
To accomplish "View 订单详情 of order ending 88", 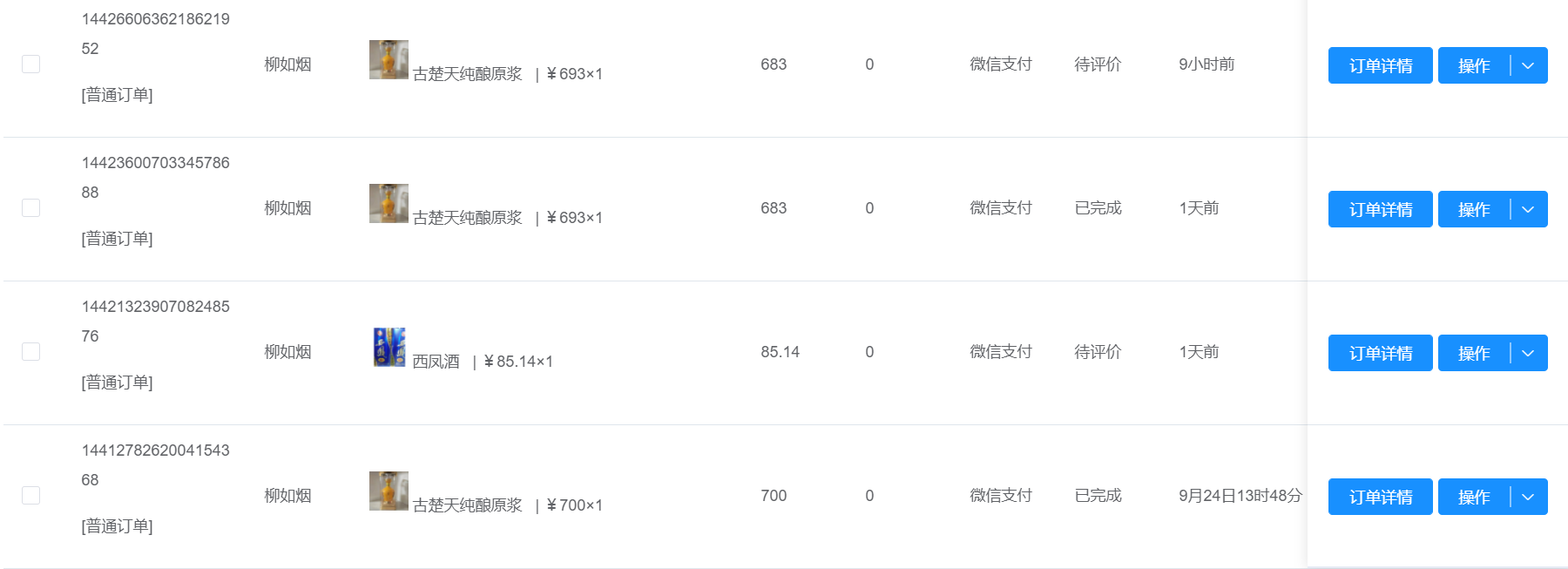I will click(x=1381, y=209).
